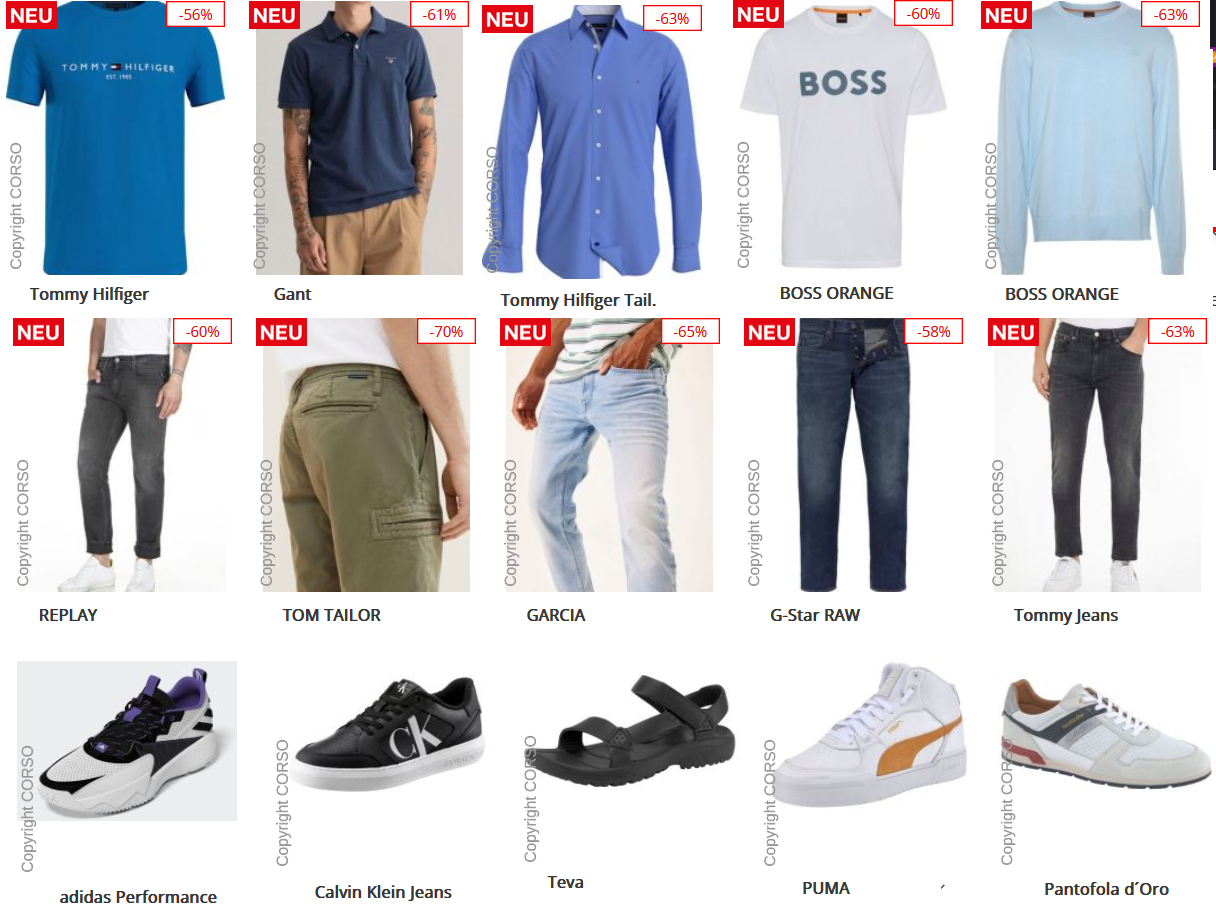
Task: Click the -70% discount badge on TOM TAILOR
Action: coord(446,331)
